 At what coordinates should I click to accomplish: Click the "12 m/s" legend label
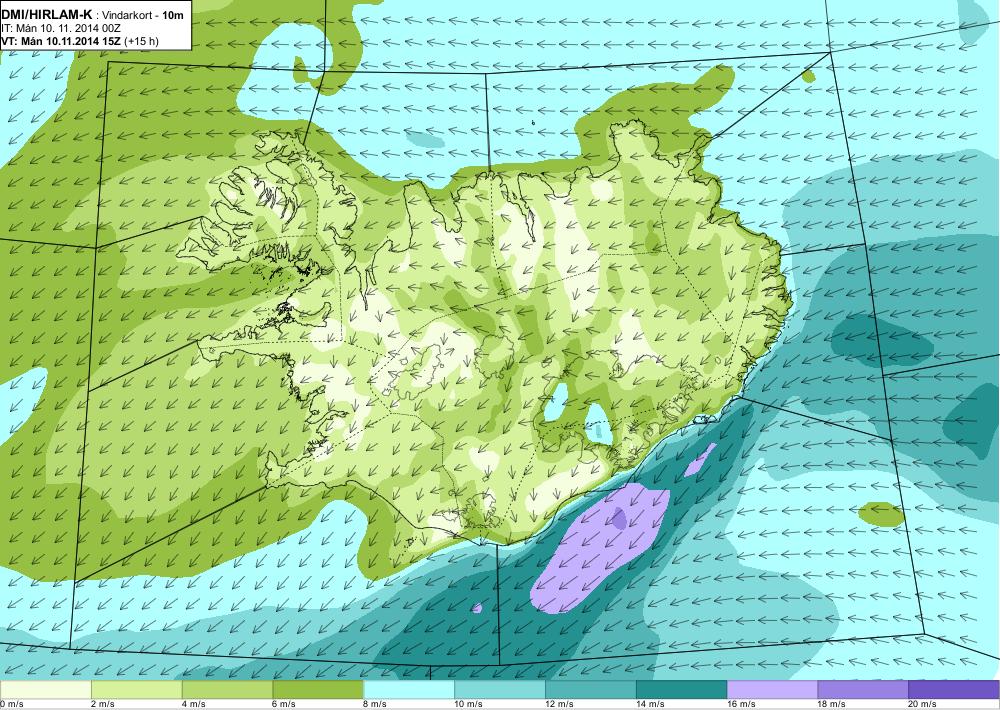(559, 704)
